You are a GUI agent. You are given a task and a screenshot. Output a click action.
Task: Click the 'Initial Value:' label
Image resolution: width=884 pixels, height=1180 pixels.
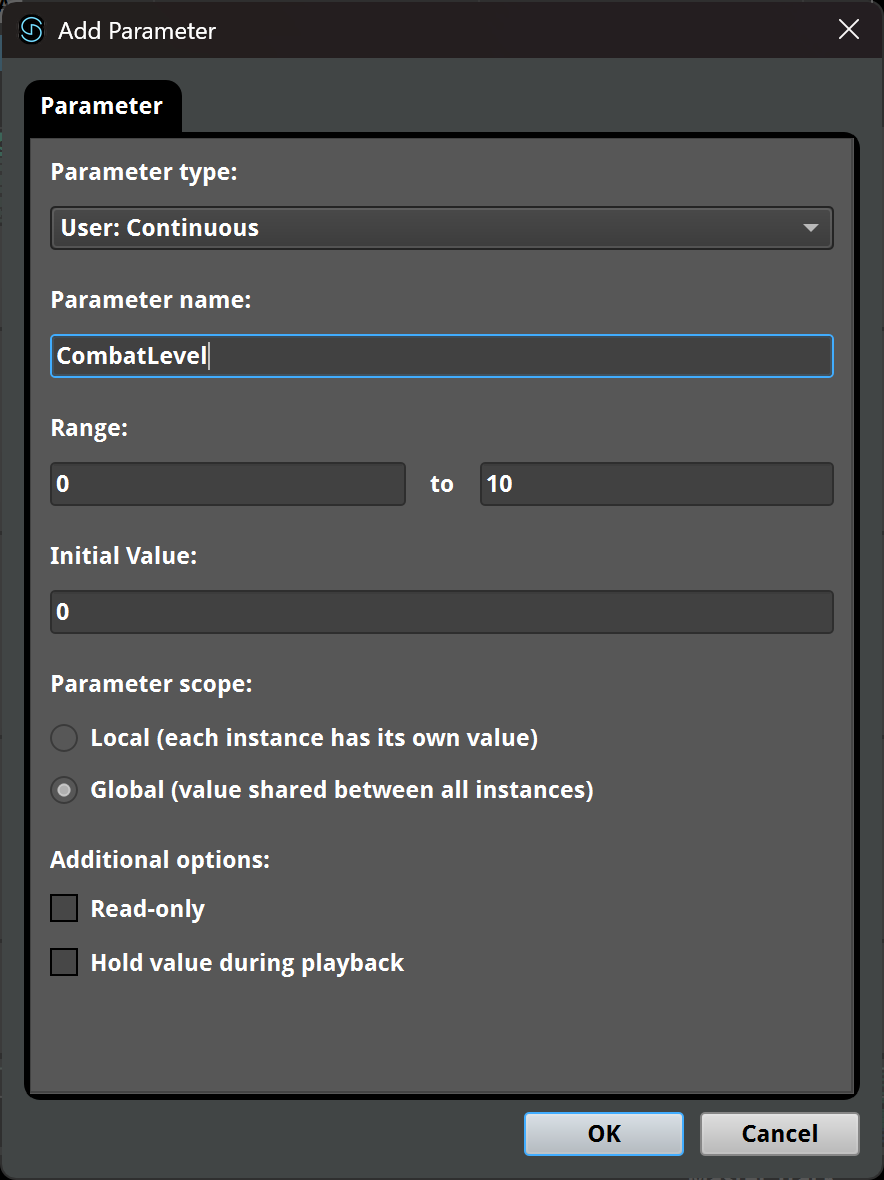pyautogui.click(x=123, y=556)
